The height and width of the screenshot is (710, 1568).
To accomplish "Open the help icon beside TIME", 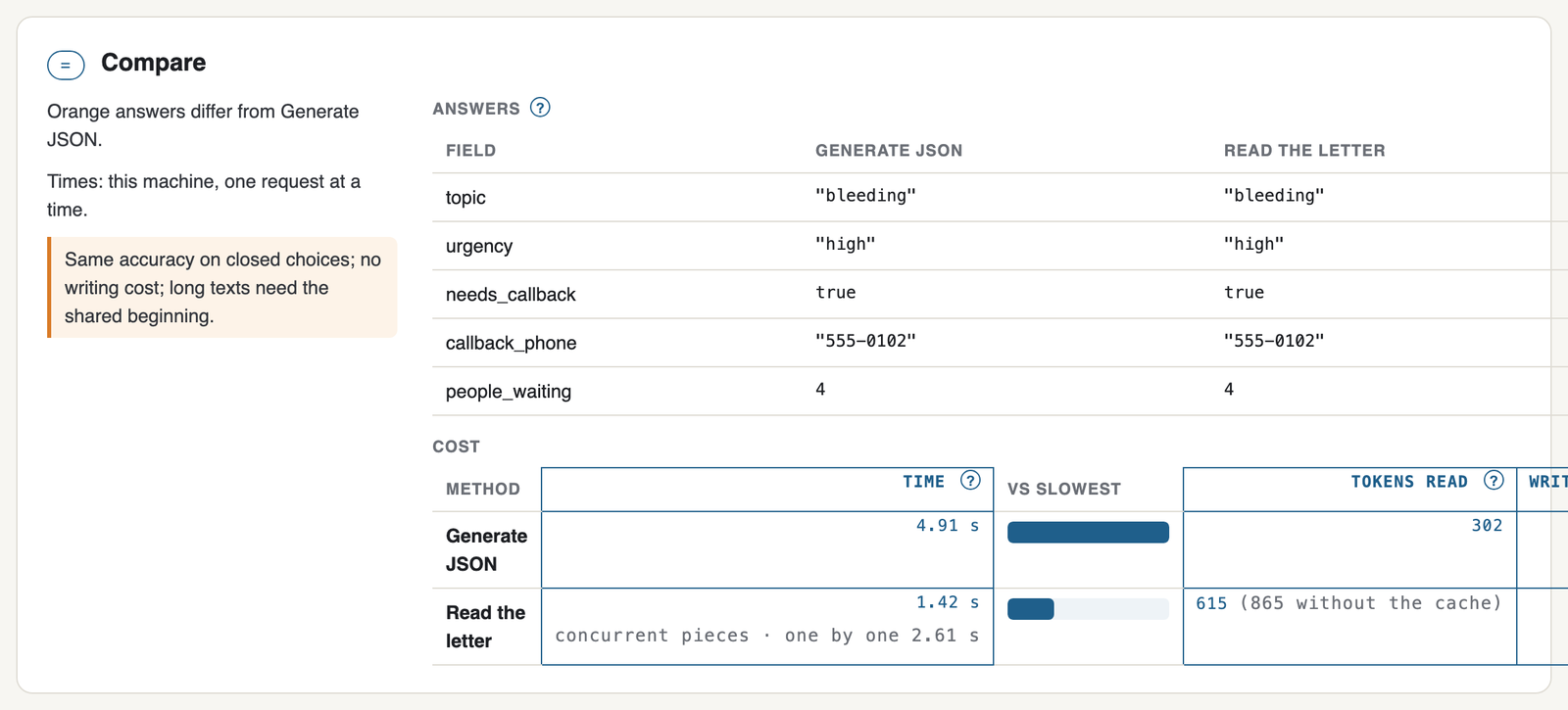I will coord(970,480).
